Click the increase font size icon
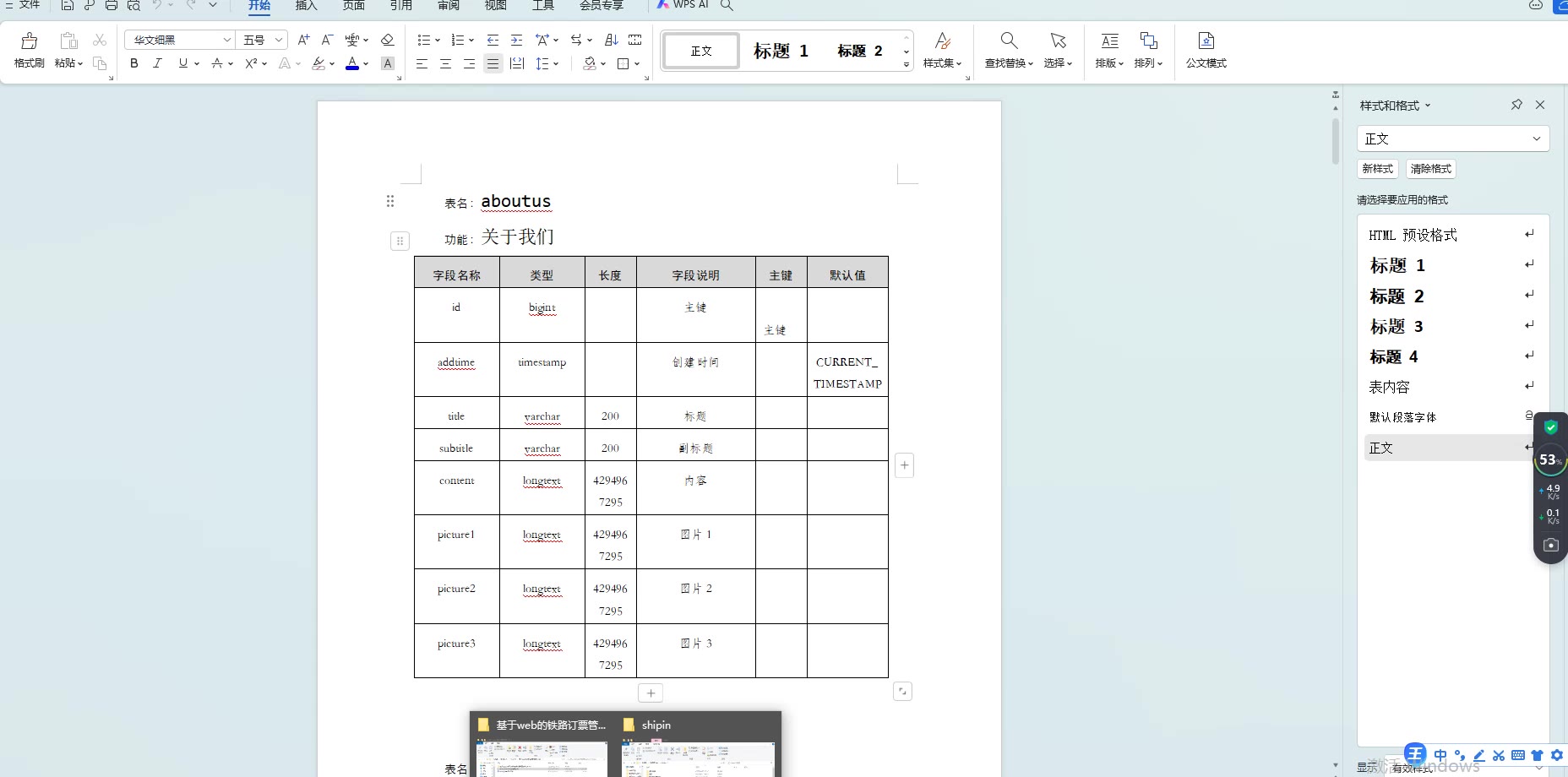The image size is (1568, 777). click(304, 40)
